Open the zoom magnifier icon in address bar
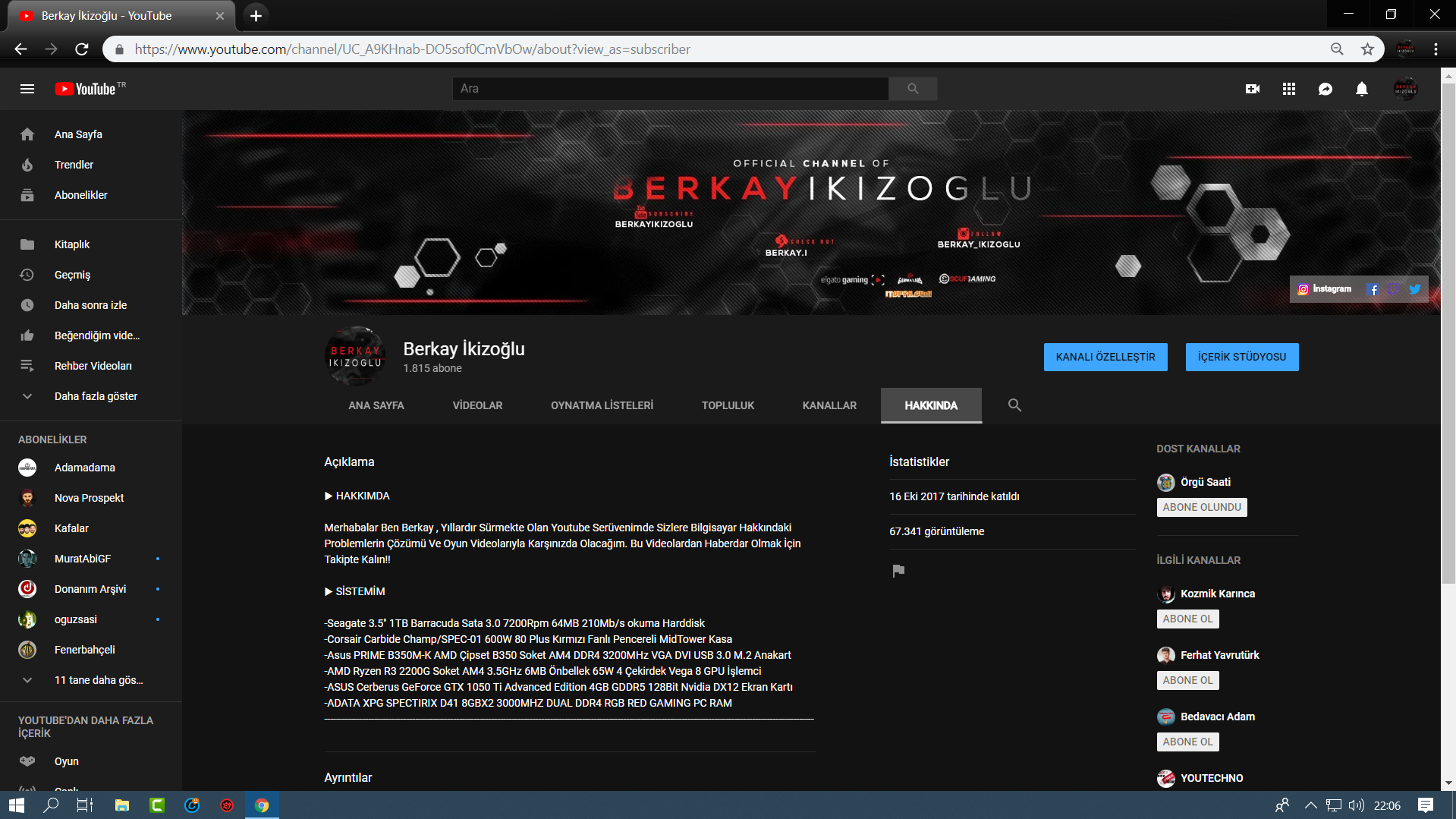 click(x=1337, y=49)
